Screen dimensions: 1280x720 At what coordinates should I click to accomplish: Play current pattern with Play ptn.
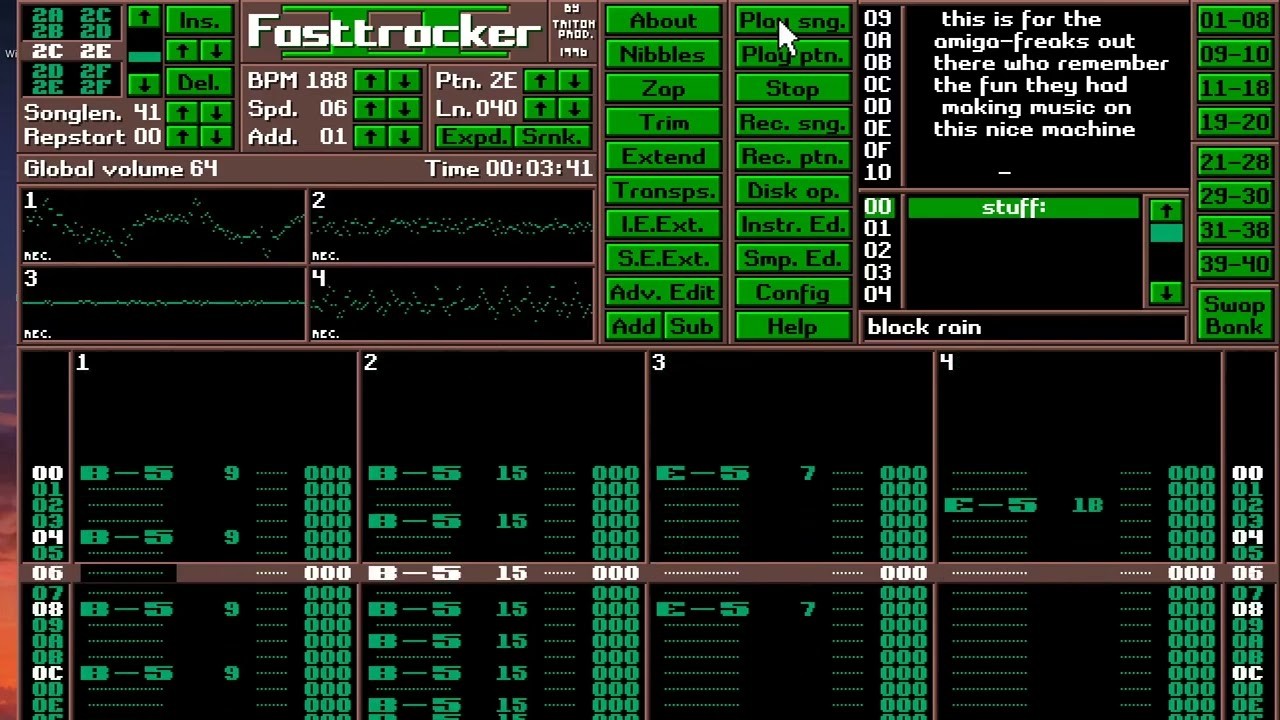793,54
